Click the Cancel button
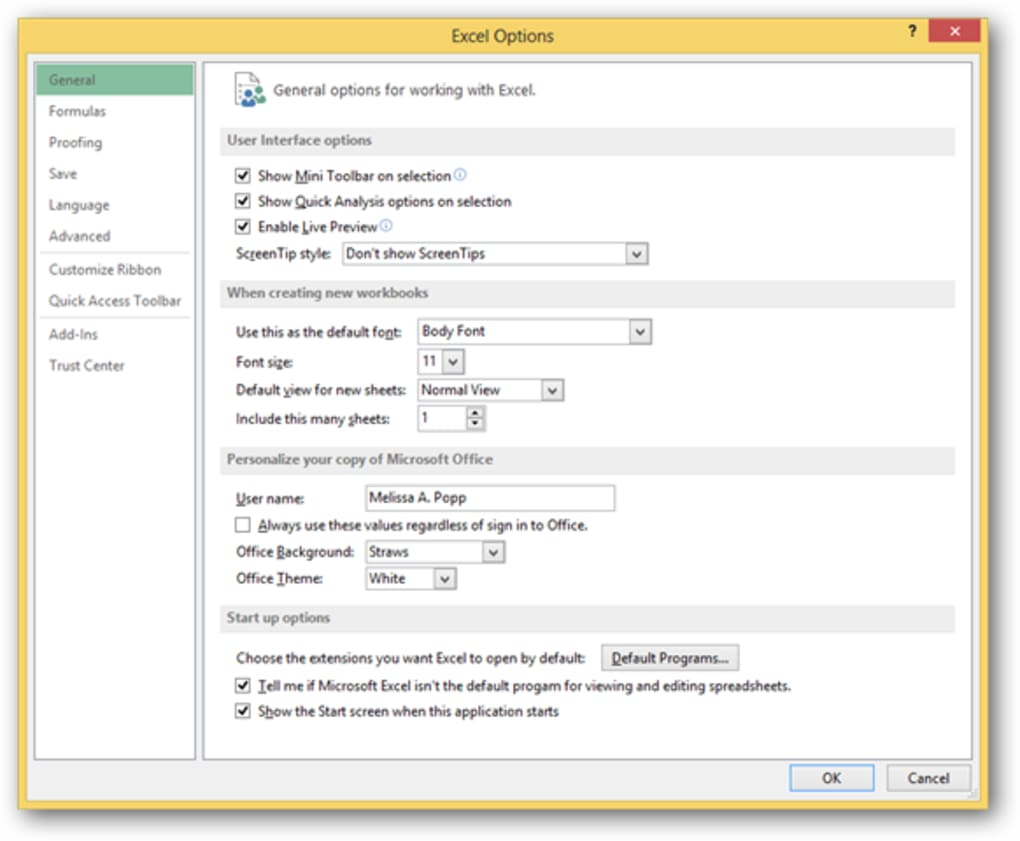This screenshot has width=1020, height=841. (928, 778)
